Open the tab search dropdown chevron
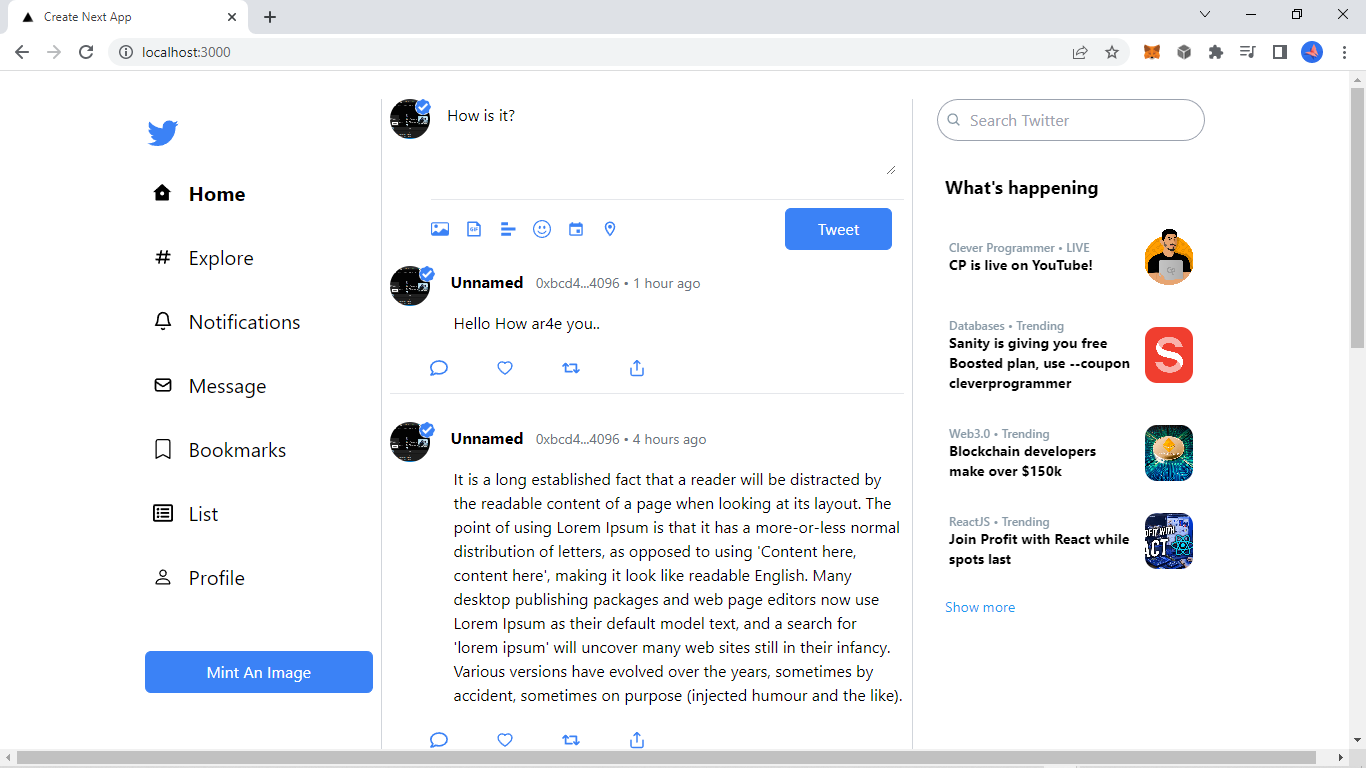The image size is (1366, 768). (x=1205, y=14)
